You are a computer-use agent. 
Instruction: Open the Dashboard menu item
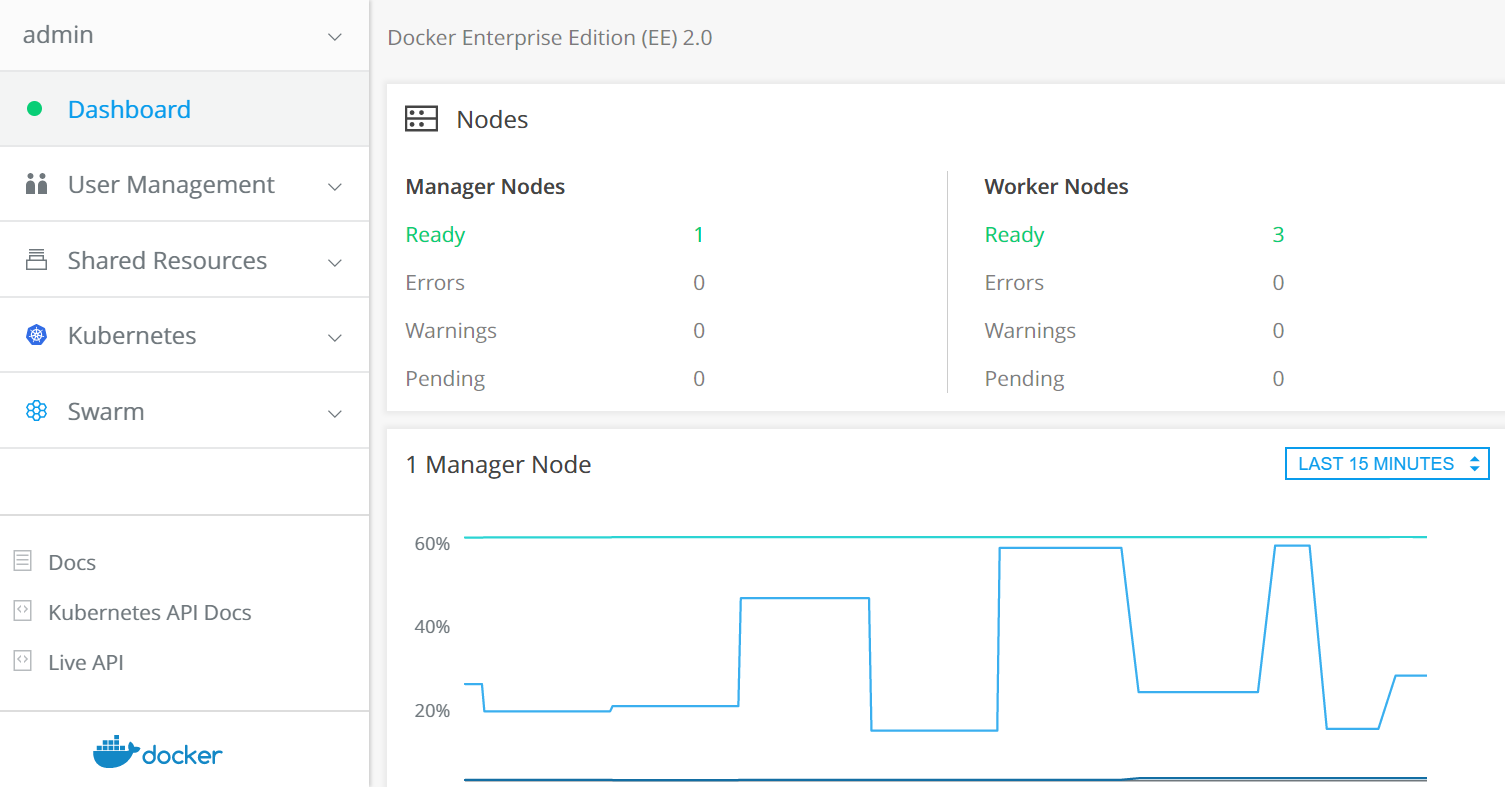(129, 109)
